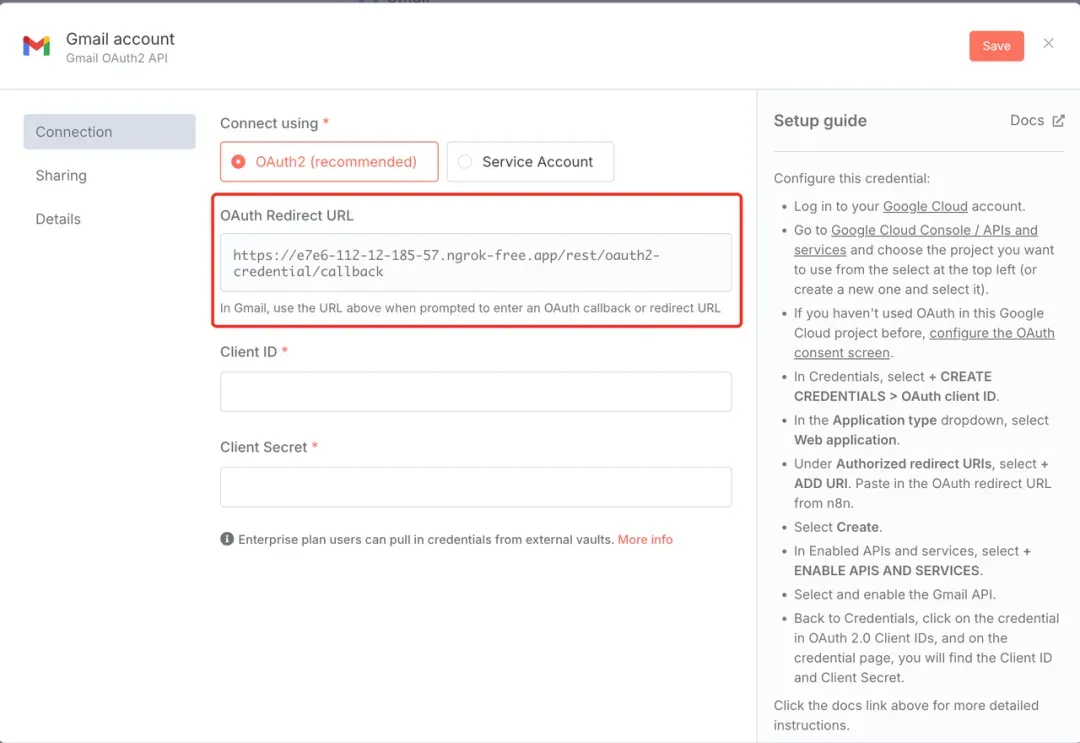Screen dimensions: 1080x743
Task: Focus the Client ID input field
Action: pos(476,392)
